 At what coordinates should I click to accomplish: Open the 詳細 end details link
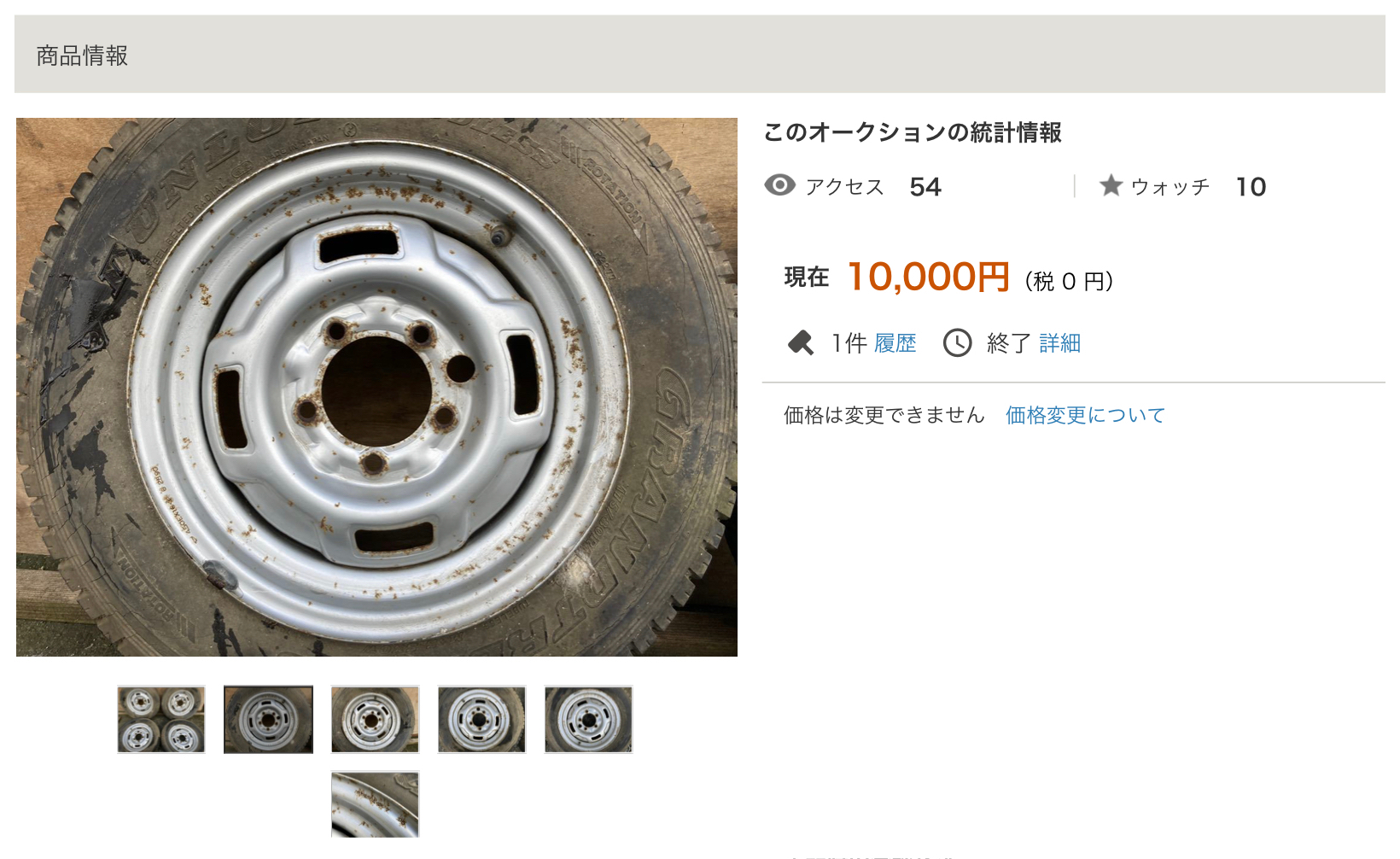coord(1060,343)
